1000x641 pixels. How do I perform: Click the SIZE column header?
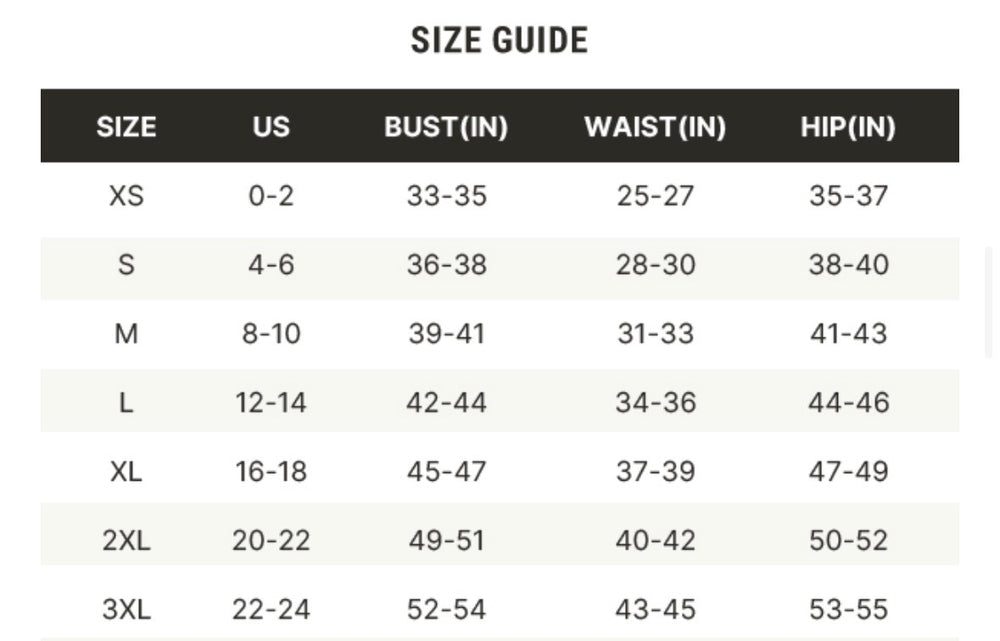pos(126,127)
